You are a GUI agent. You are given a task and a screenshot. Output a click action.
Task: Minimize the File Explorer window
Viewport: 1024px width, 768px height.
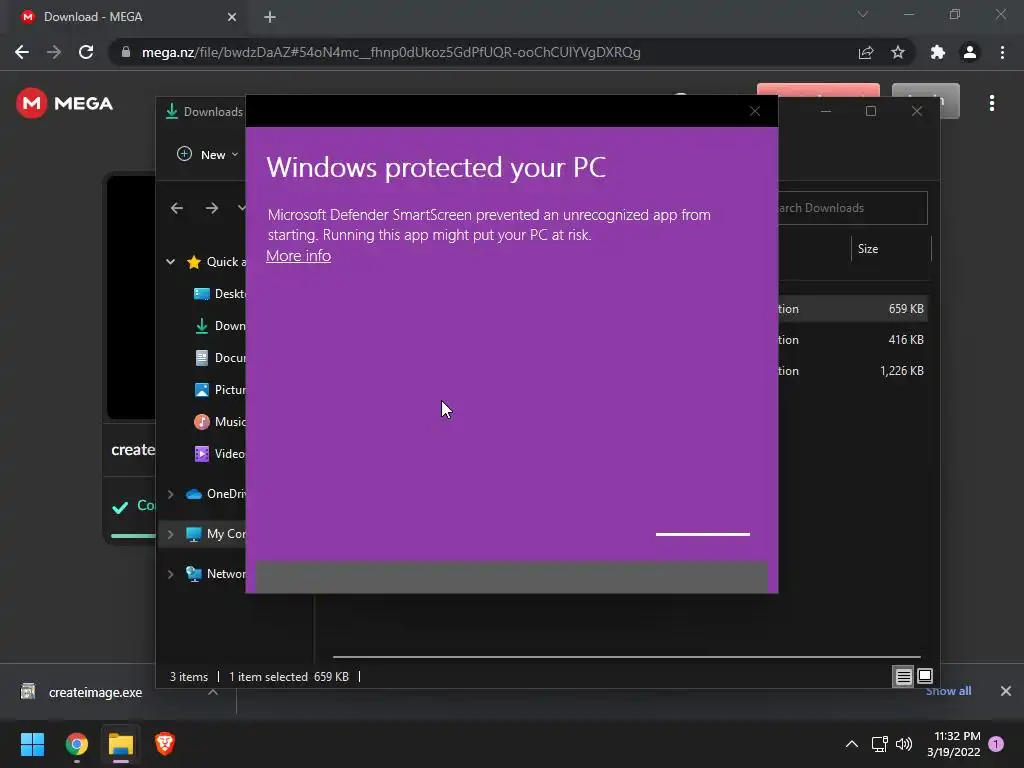826,111
